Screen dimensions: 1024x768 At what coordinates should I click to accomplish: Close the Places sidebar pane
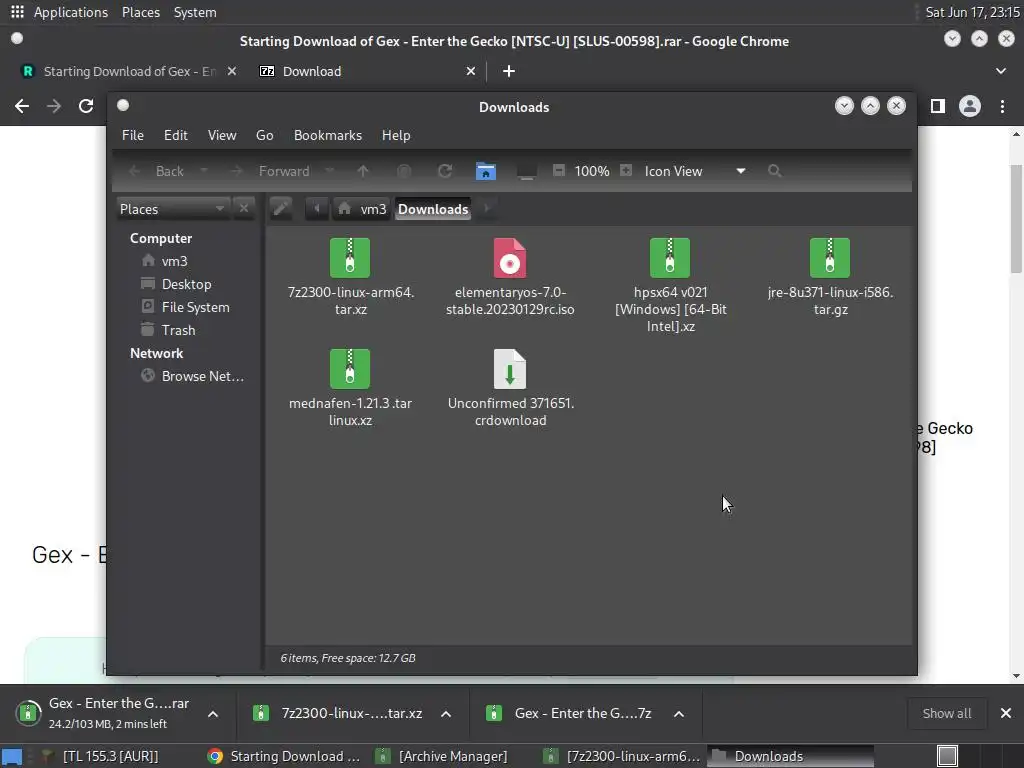point(244,208)
